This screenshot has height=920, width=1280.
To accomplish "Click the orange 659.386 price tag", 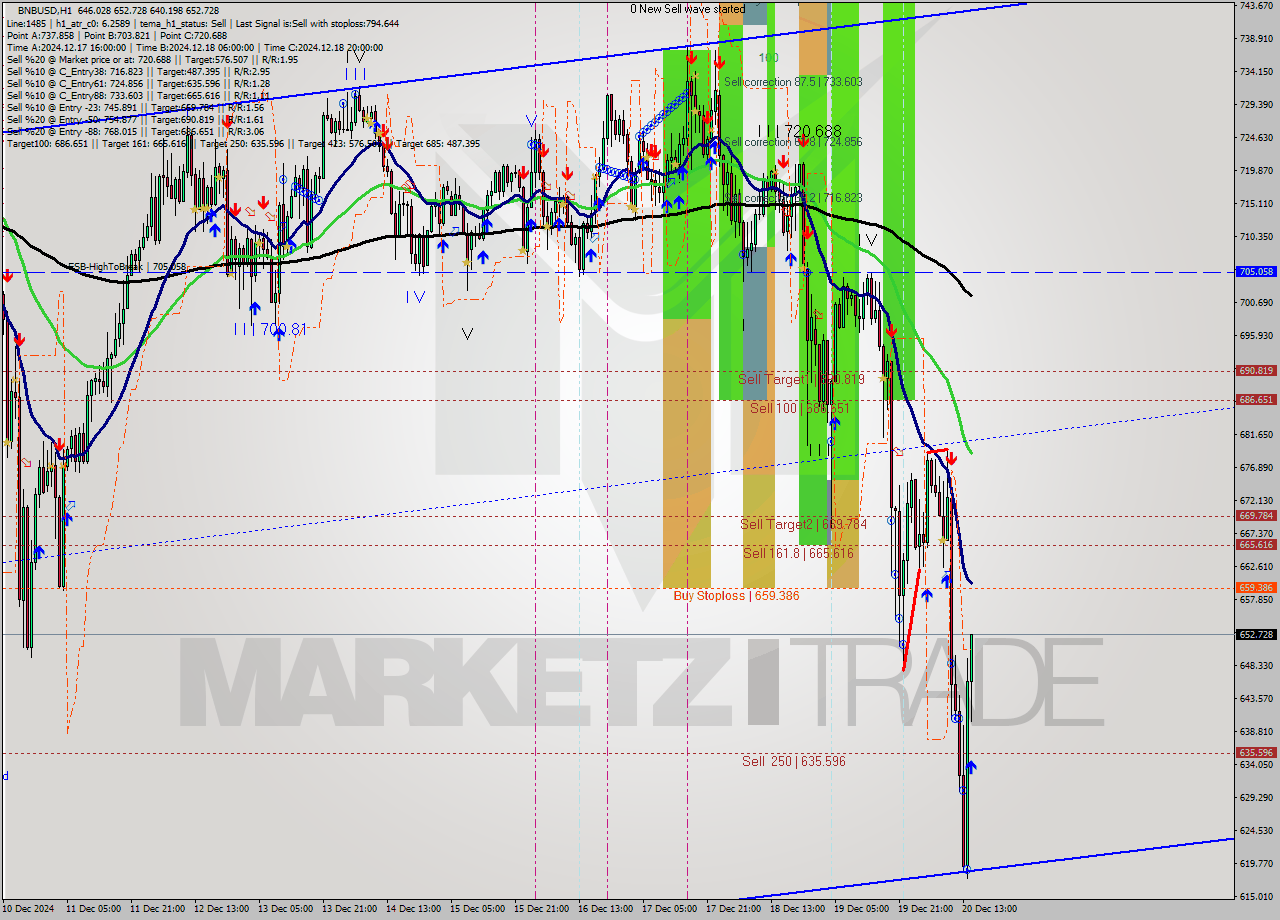I will pos(1256,588).
